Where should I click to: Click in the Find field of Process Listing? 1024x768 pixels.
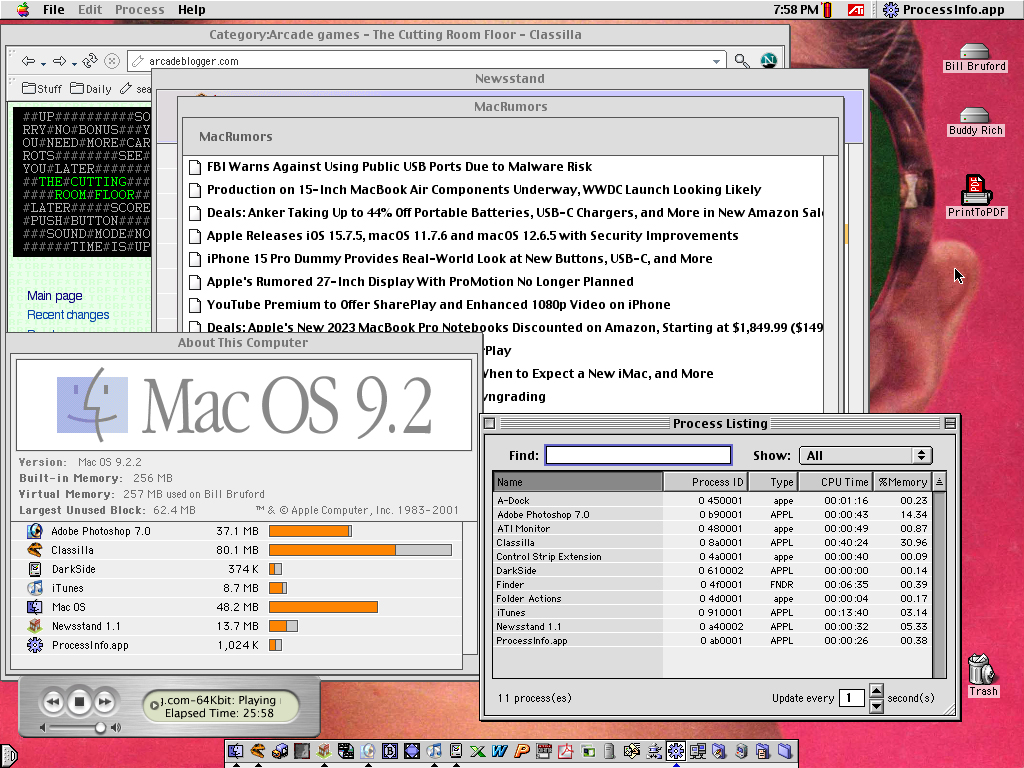click(x=638, y=455)
